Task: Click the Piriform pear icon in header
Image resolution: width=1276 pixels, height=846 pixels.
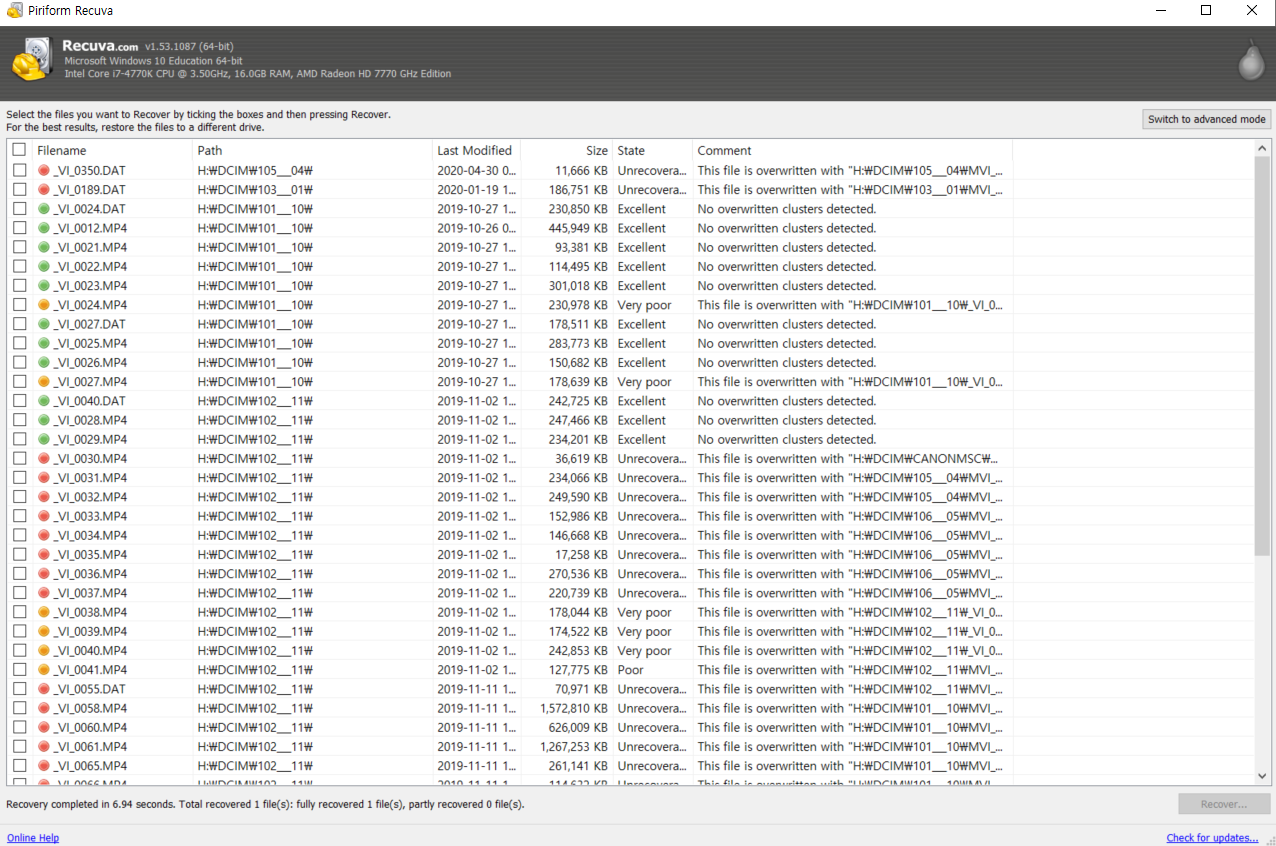Action: [x=1251, y=60]
